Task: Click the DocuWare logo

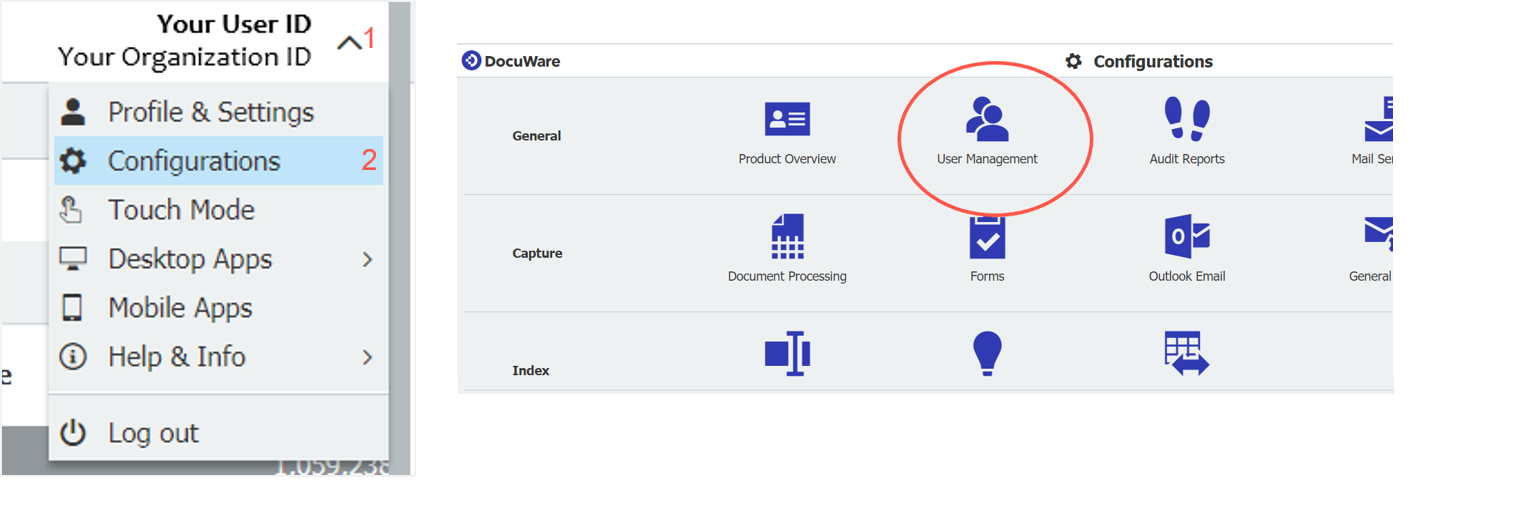Action: (x=511, y=61)
